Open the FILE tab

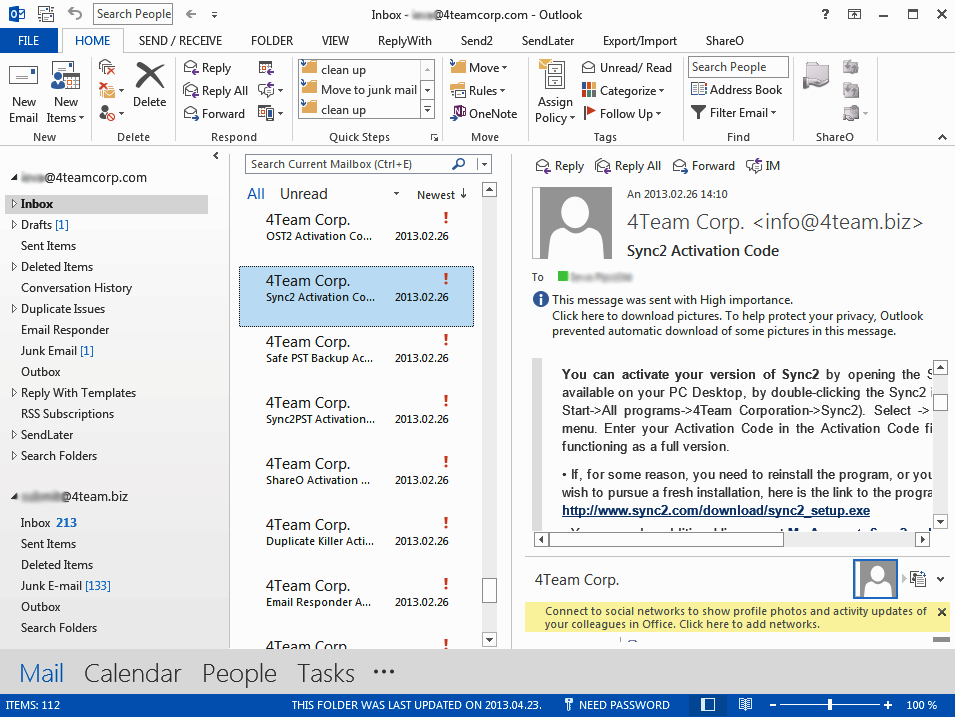[x=29, y=41]
